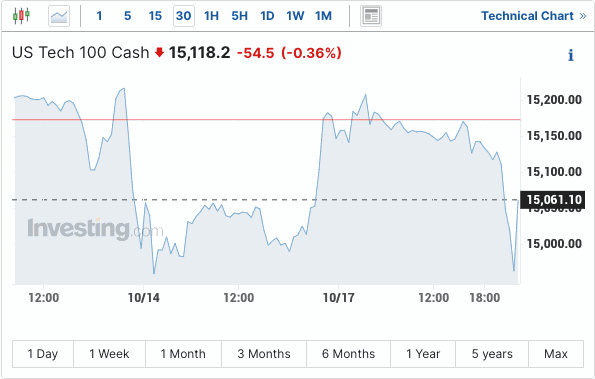Switch to candlestick chart type icon
Screen dimensions: 595x379
pos(21,16)
